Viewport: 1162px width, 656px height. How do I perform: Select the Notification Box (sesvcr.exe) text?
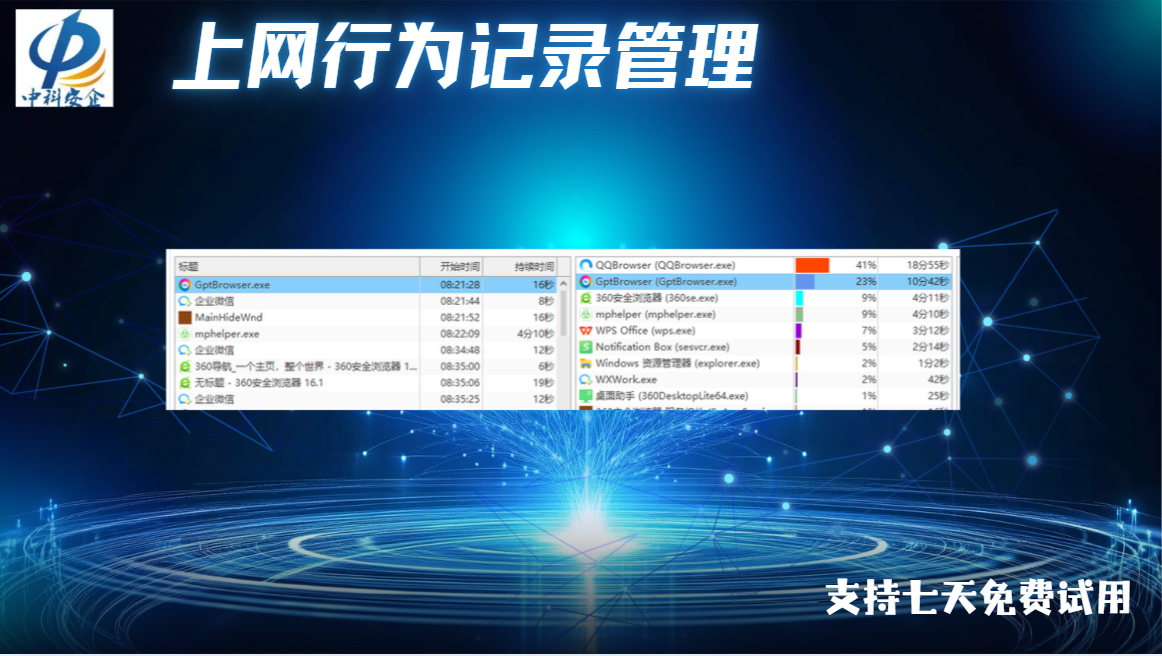pos(663,347)
